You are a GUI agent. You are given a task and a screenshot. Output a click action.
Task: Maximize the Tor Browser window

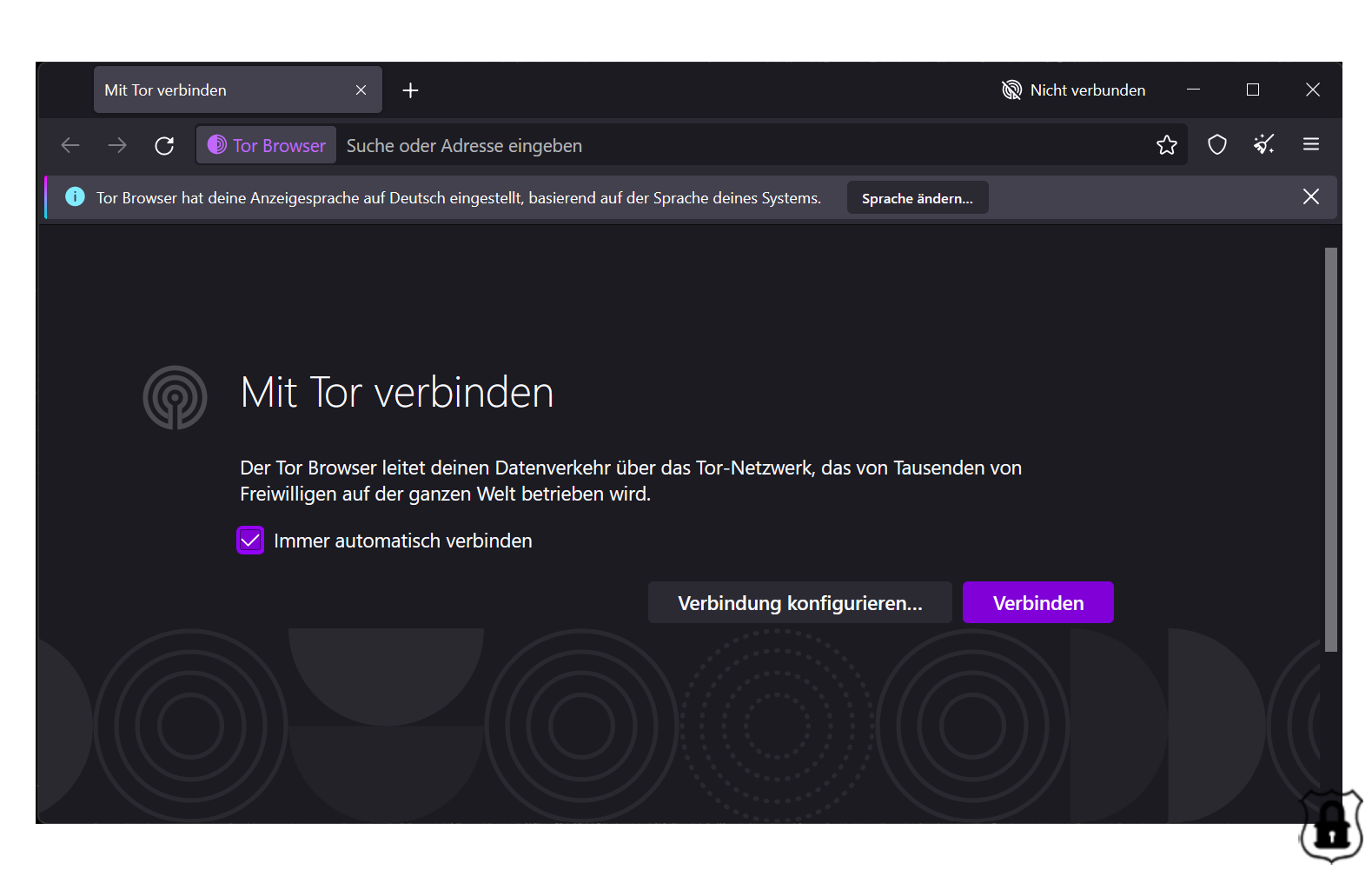(1253, 90)
